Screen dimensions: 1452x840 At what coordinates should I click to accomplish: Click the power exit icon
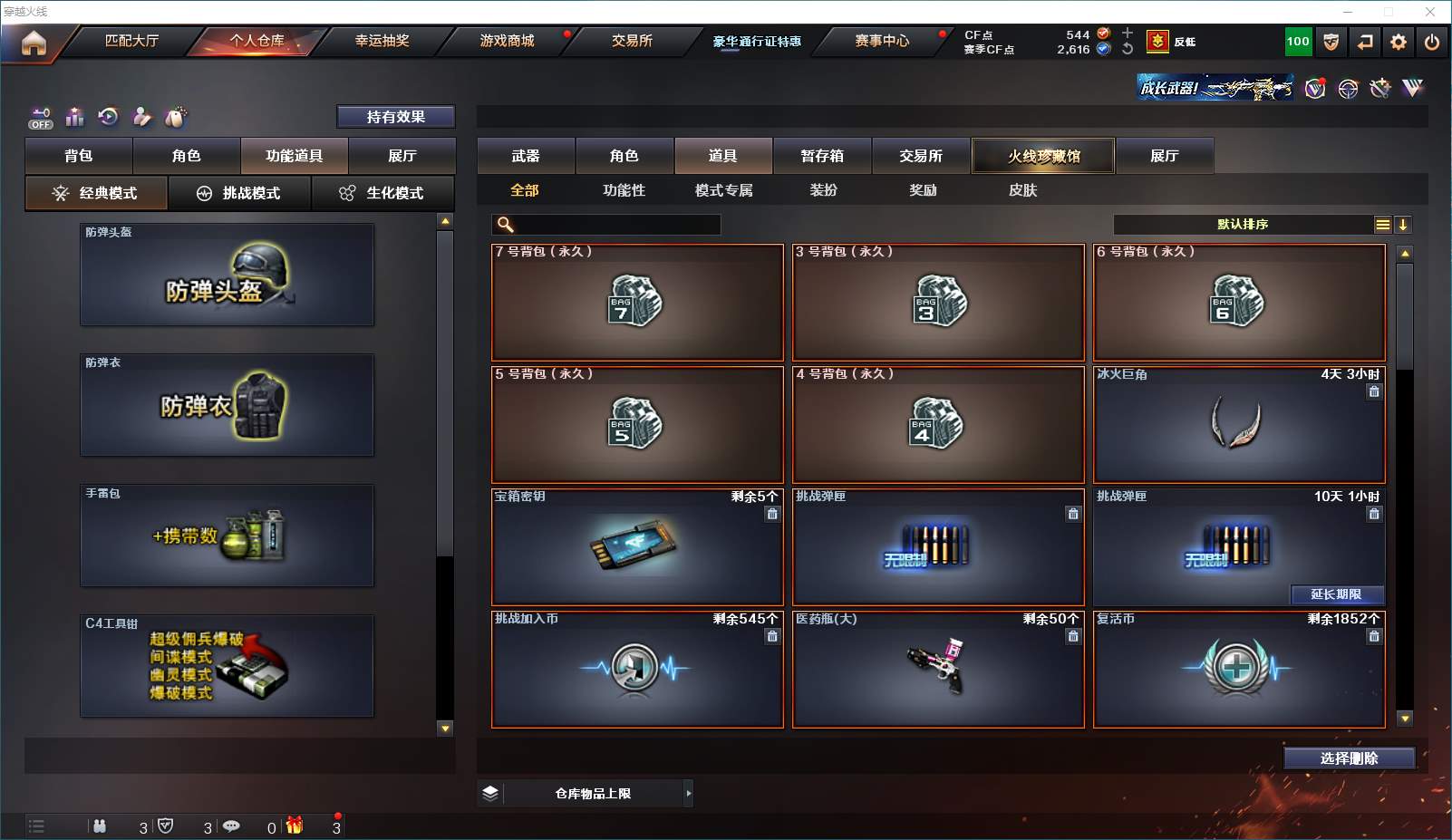1432,42
